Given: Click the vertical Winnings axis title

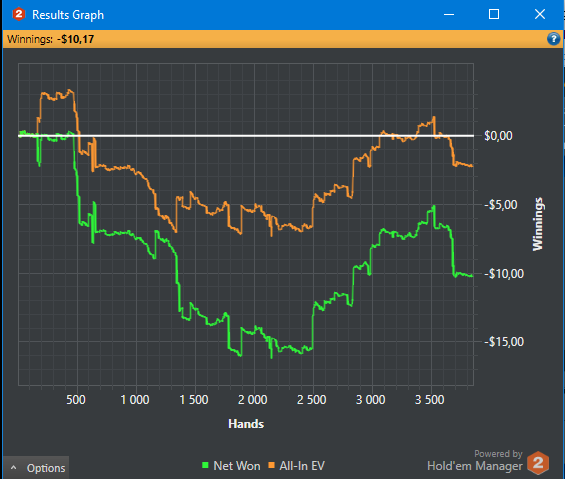Looking at the screenshot, I should [538, 224].
